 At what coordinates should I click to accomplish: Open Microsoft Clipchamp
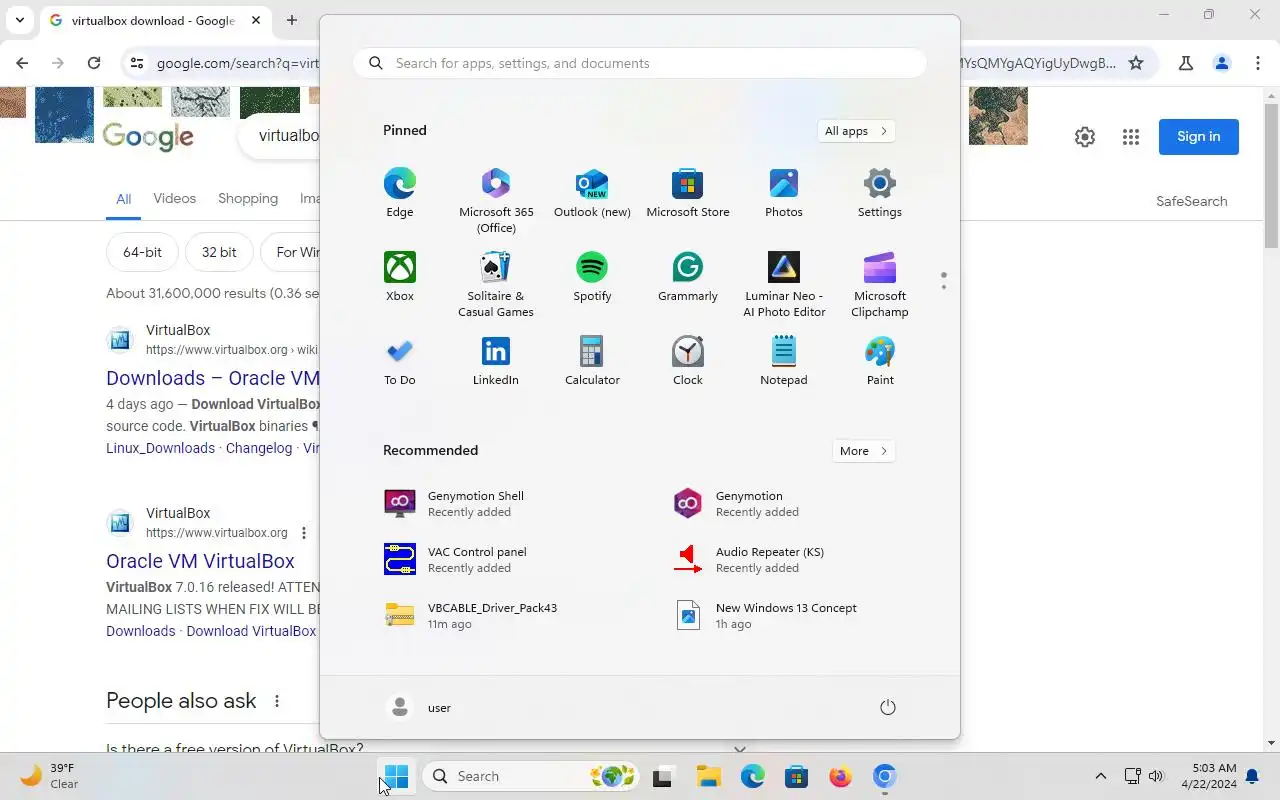coord(880,284)
